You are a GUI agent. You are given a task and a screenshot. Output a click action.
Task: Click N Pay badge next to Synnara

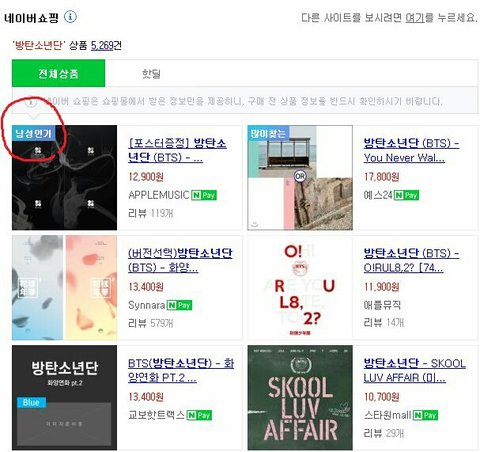[180, 305]
